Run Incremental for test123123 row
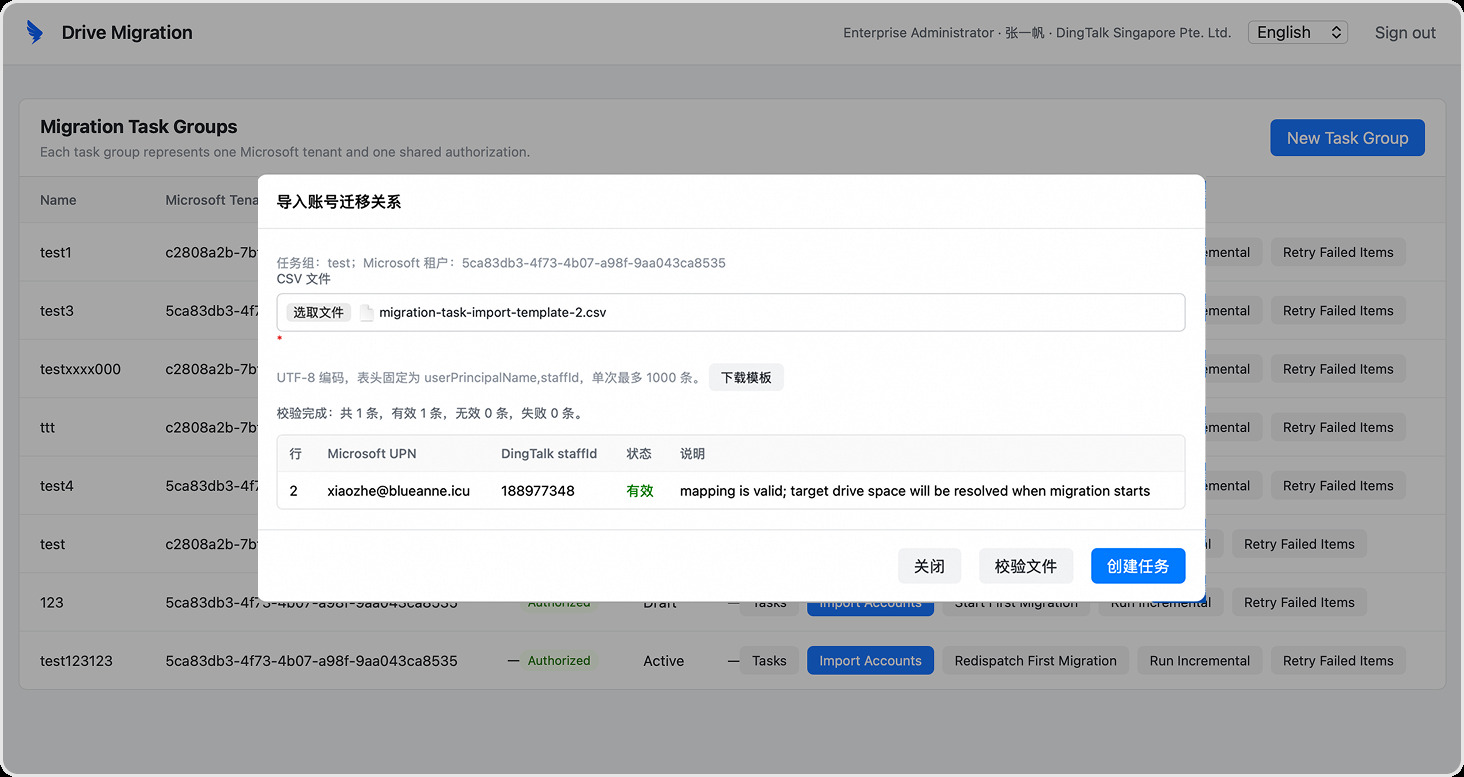 coord(1200,660)
